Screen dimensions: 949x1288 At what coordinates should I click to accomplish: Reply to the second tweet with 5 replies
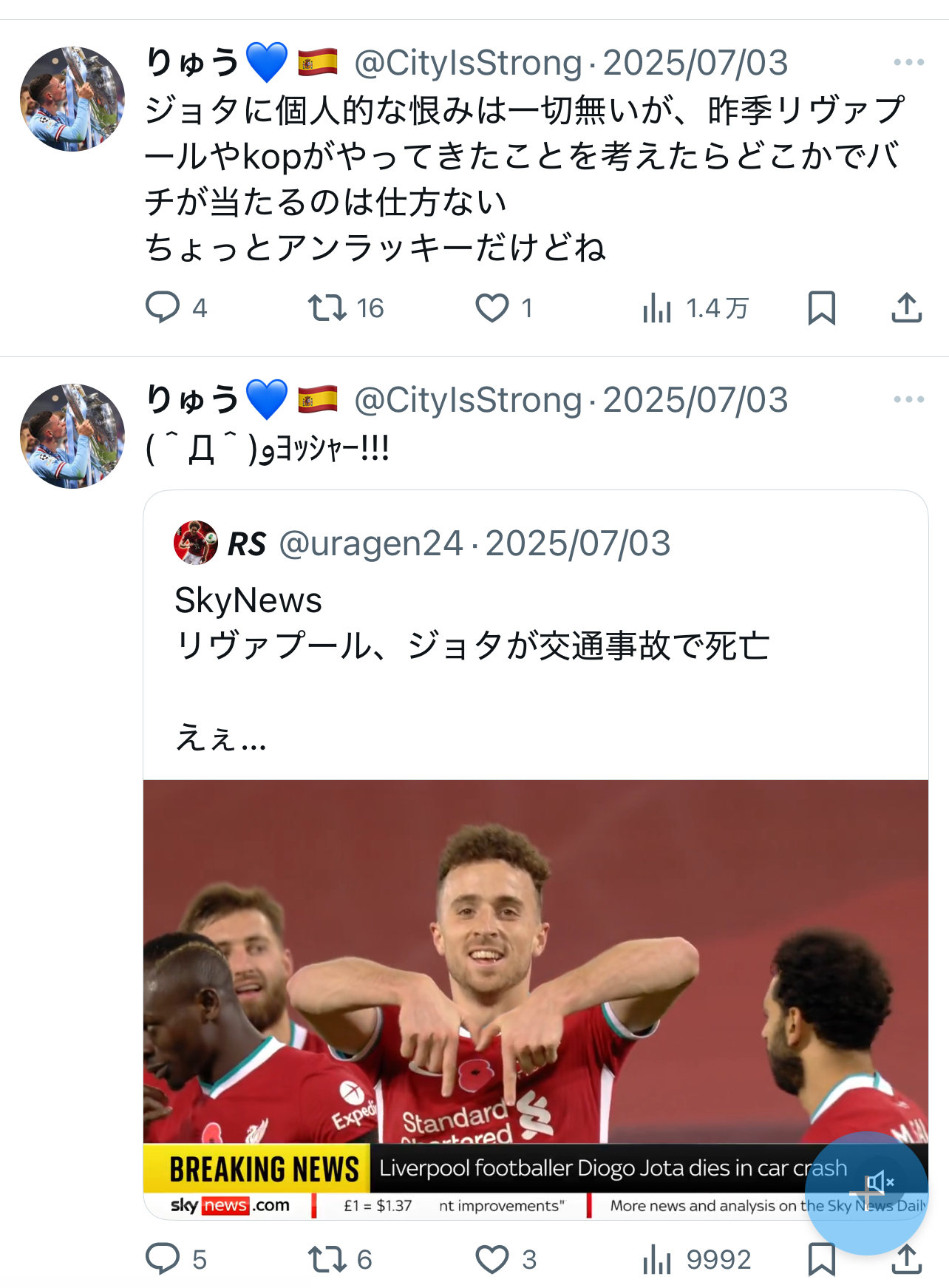[x=163, y=1259]
